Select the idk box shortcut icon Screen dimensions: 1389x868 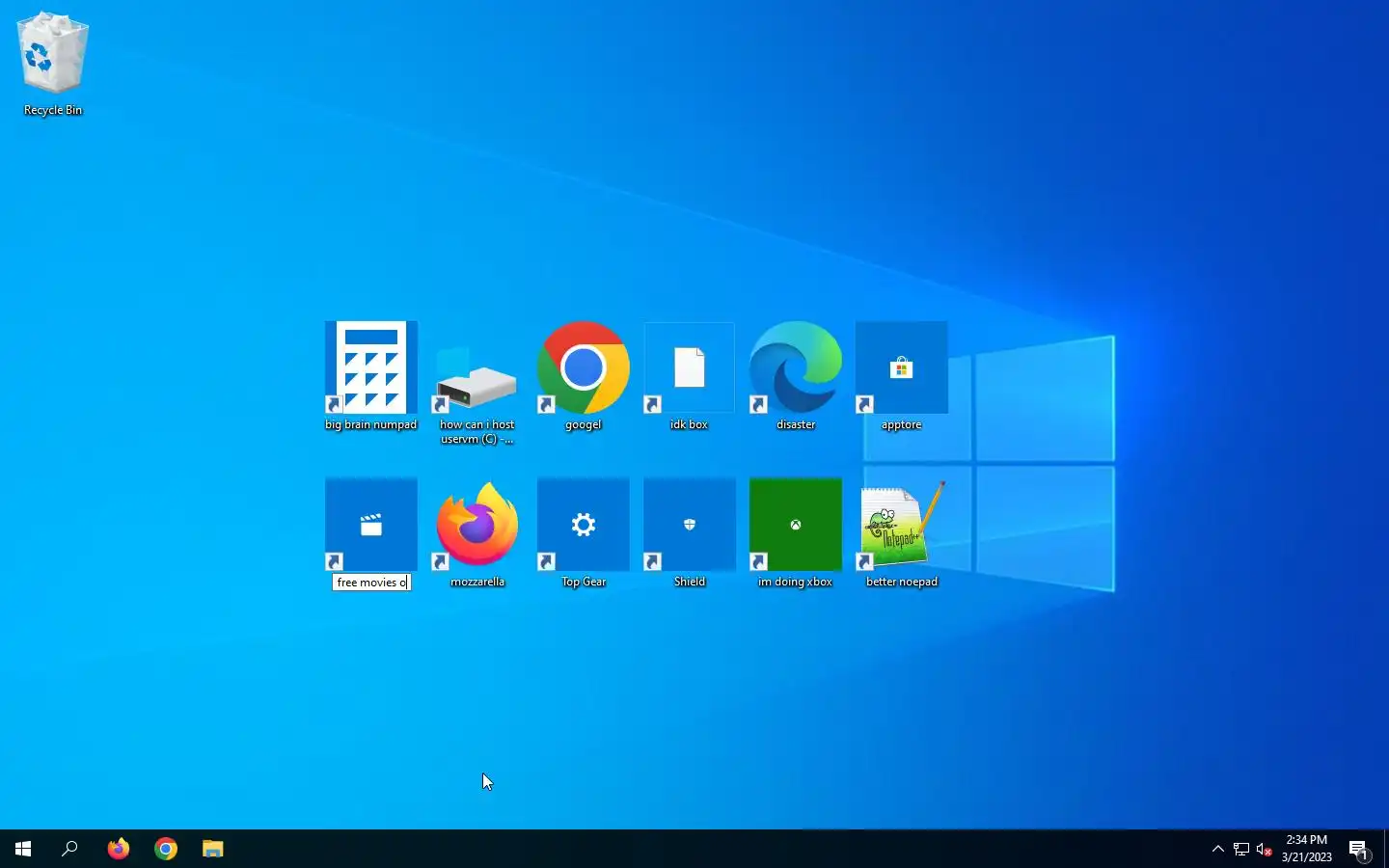[x=690, y=367]
